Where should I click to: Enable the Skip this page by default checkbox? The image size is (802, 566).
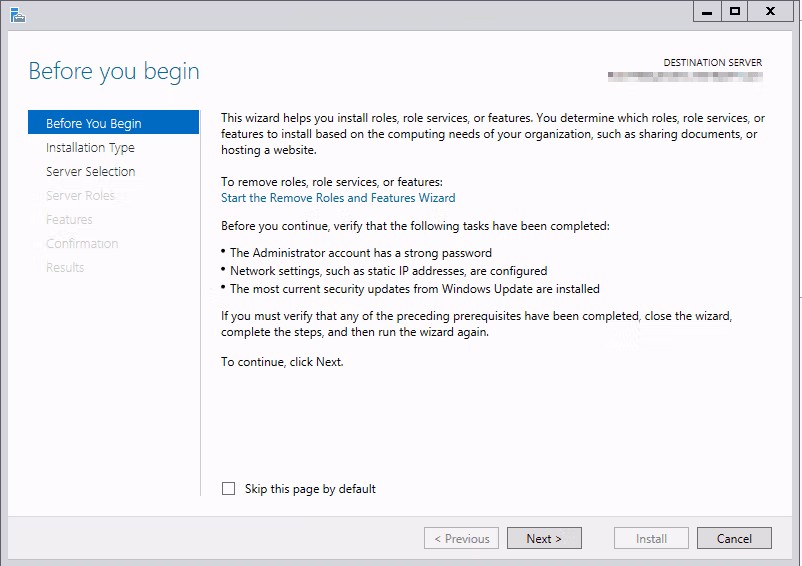[x=228, y=489]
